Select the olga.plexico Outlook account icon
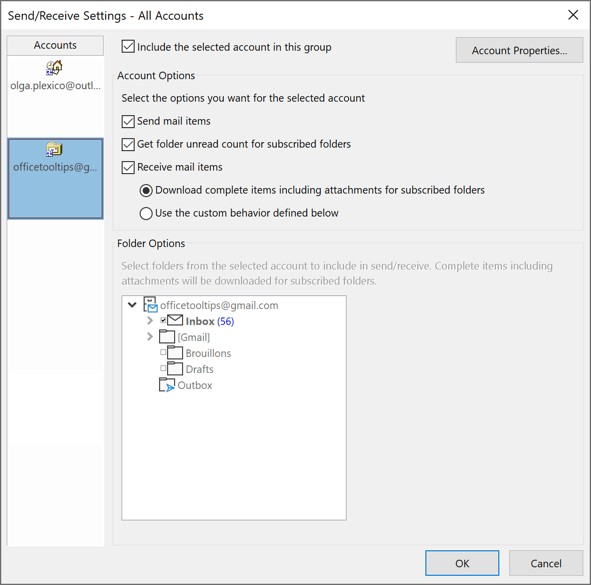Screen dimensions: 591x585 click(x=54, y=68)
